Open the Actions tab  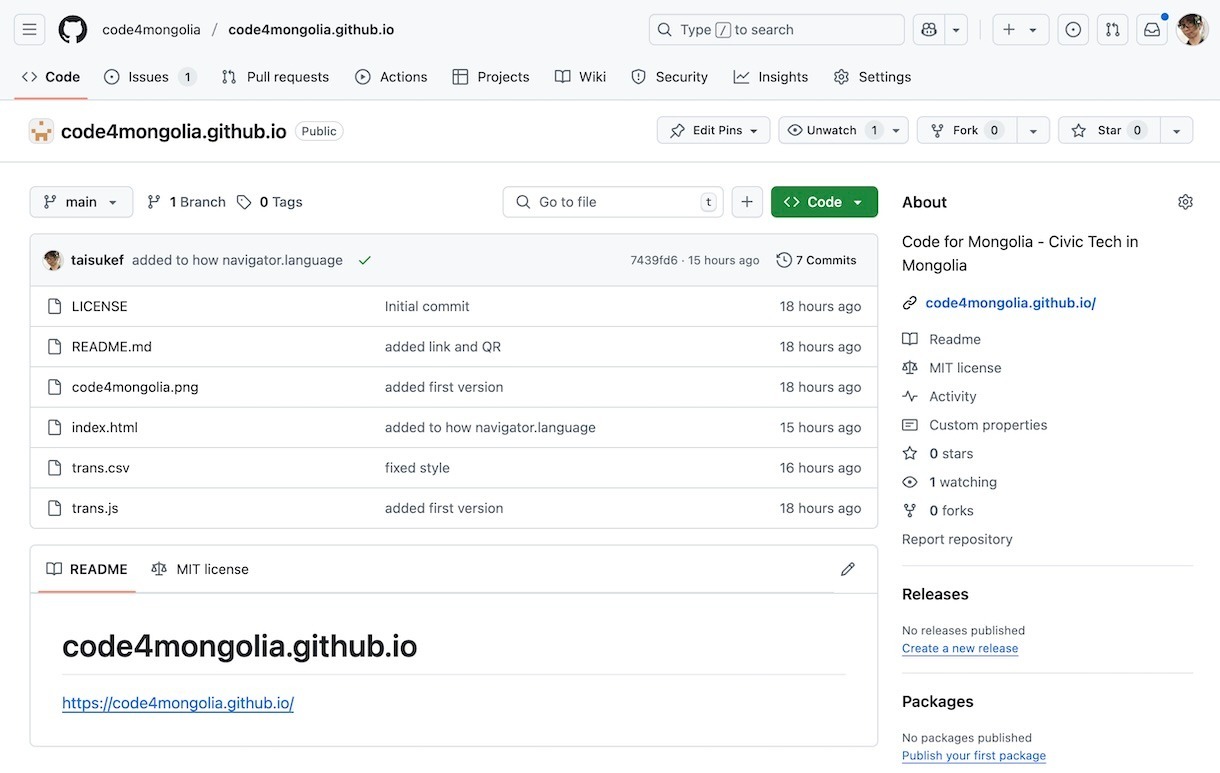pos(391,77)
